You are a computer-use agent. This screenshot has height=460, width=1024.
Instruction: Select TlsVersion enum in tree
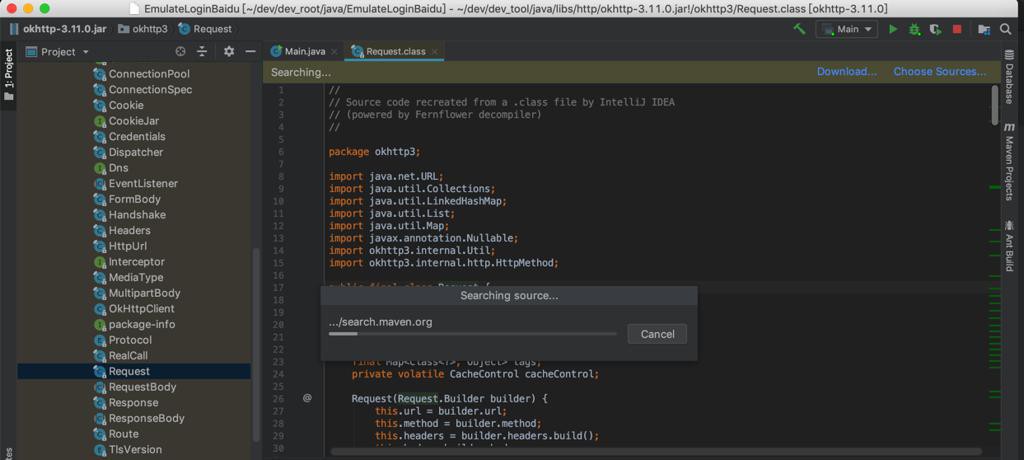coord(128,450)
